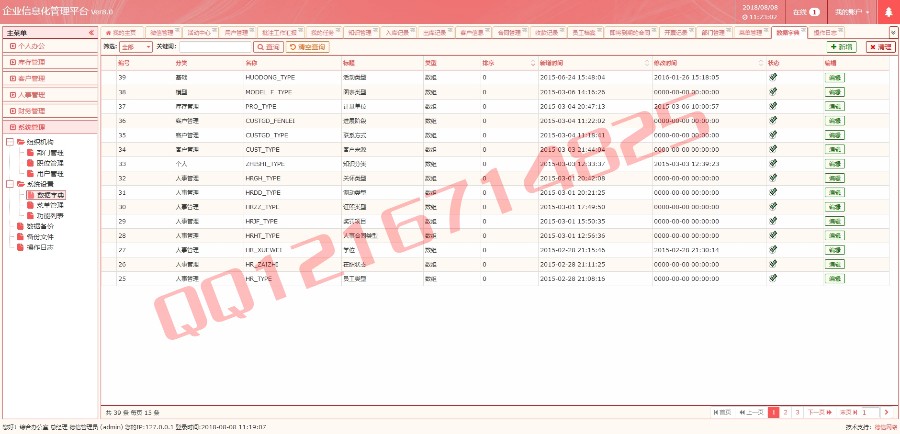Open 功能列表 in the sidebar tree
900x434 pixels.
pyautogui.click(x=50, y=216)
